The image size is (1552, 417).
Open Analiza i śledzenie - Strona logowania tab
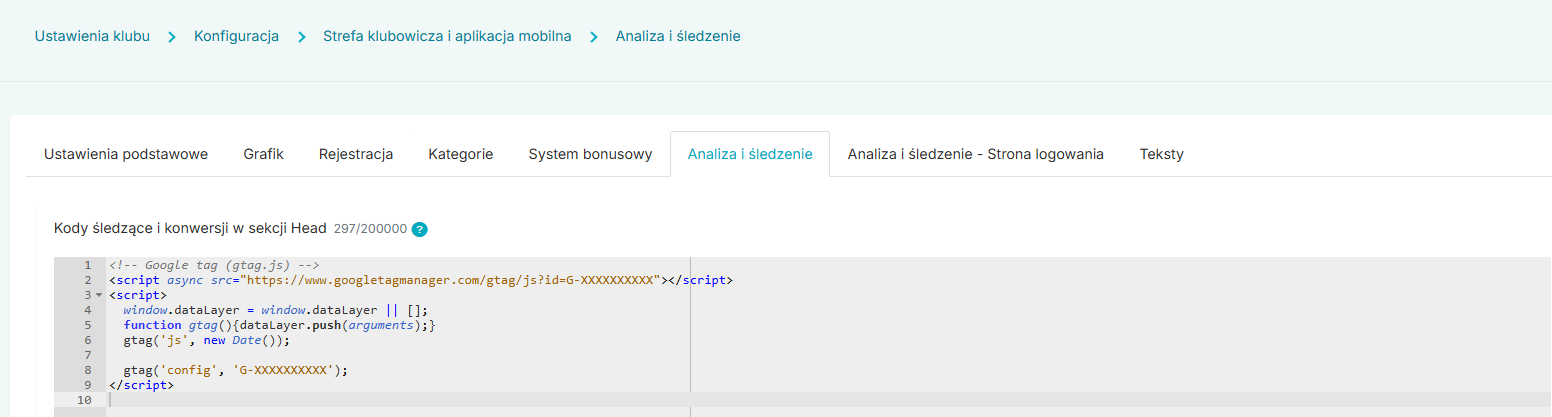click(x=975, y=154)
